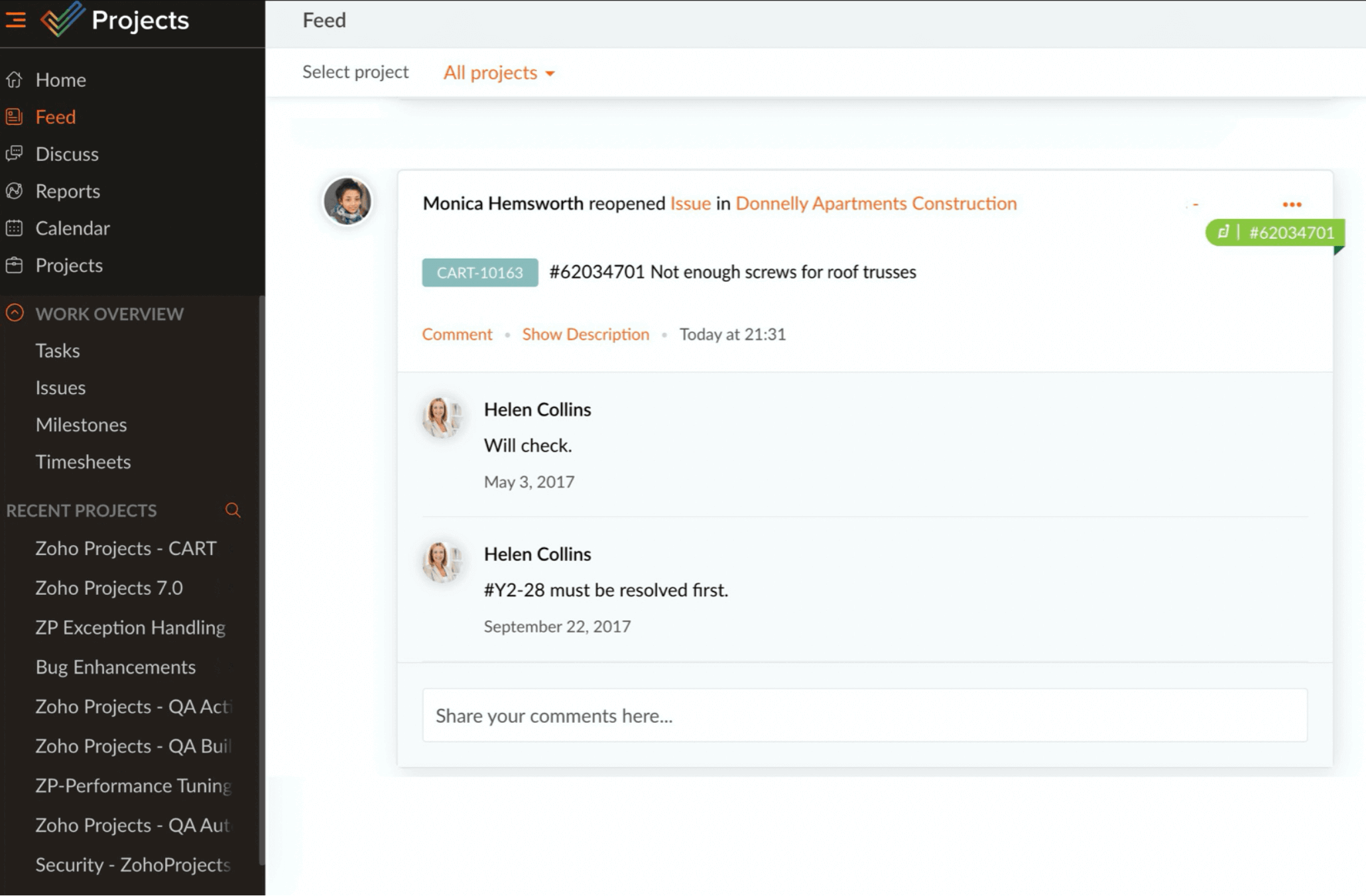Click the 'Will check.' comment text
This screenshot has height=896, width=1366.
(x=528, y=445)
